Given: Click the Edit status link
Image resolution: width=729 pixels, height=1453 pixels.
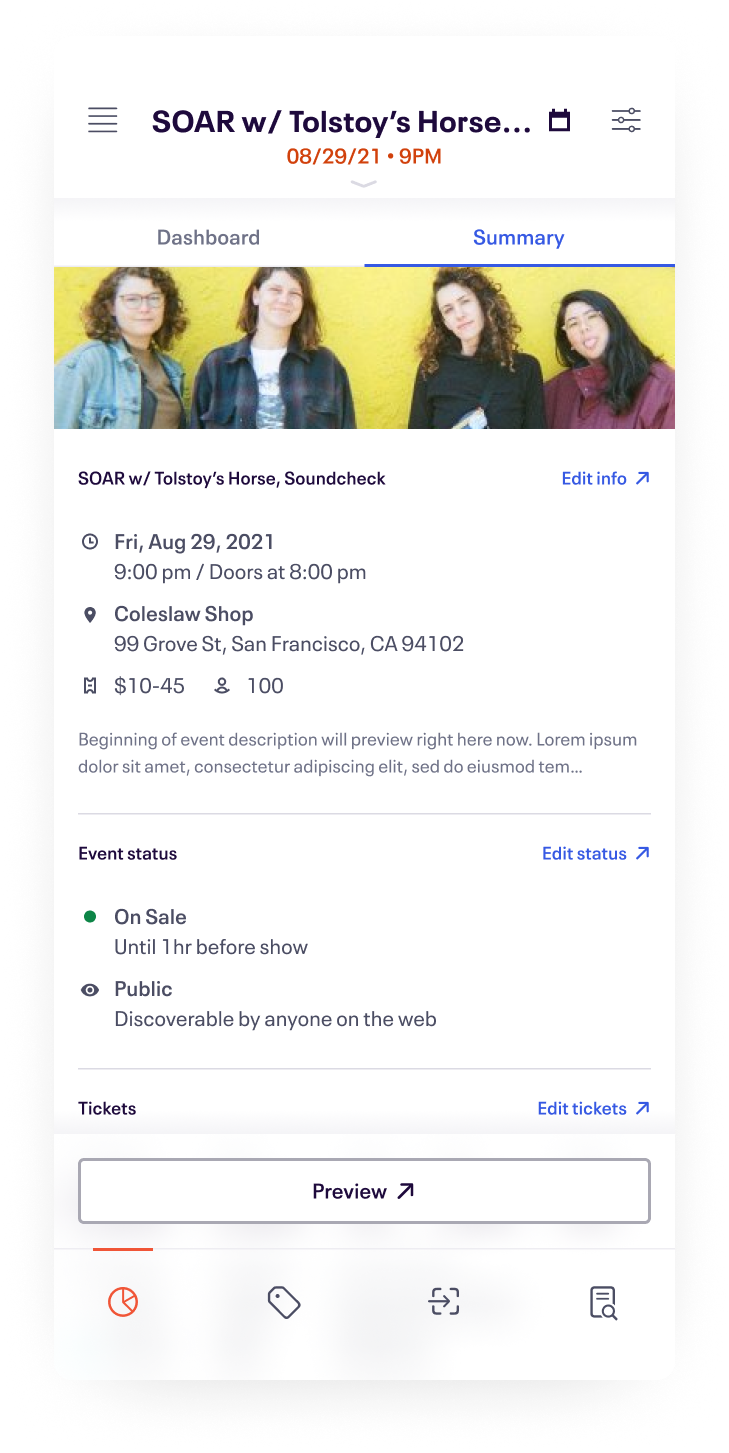Looking at the screenshot, I should (x=595, y=854).
